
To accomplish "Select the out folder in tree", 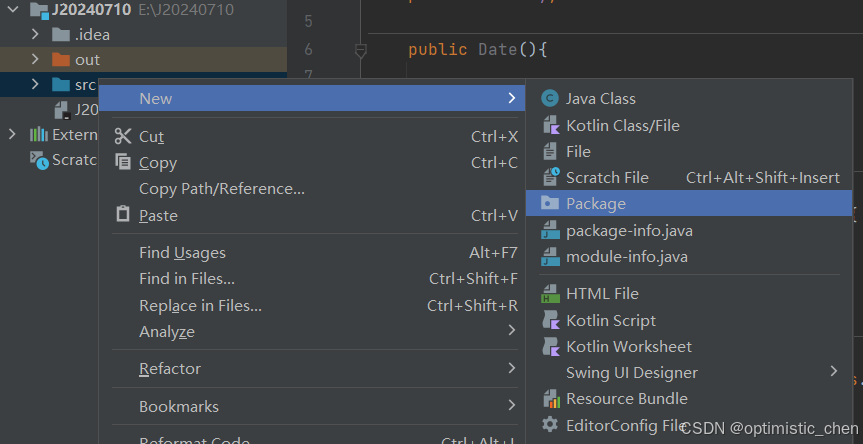I will tap(87, 59).
